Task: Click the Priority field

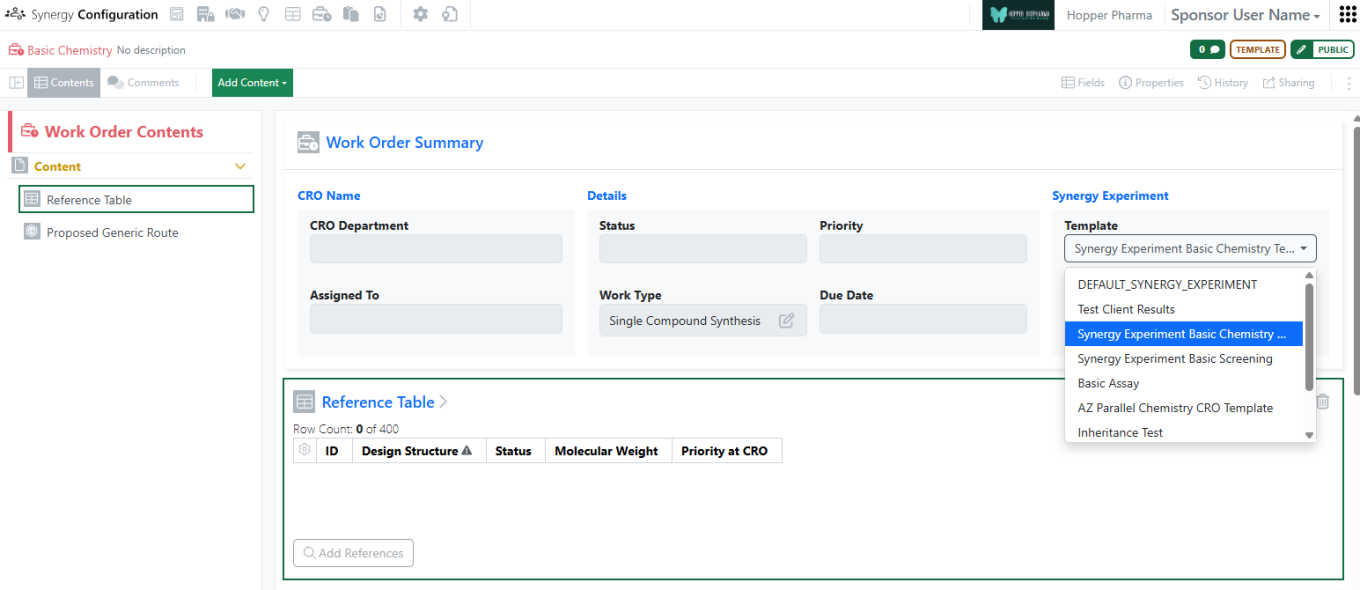Action: pyautogui.click(x=923, y=249)
